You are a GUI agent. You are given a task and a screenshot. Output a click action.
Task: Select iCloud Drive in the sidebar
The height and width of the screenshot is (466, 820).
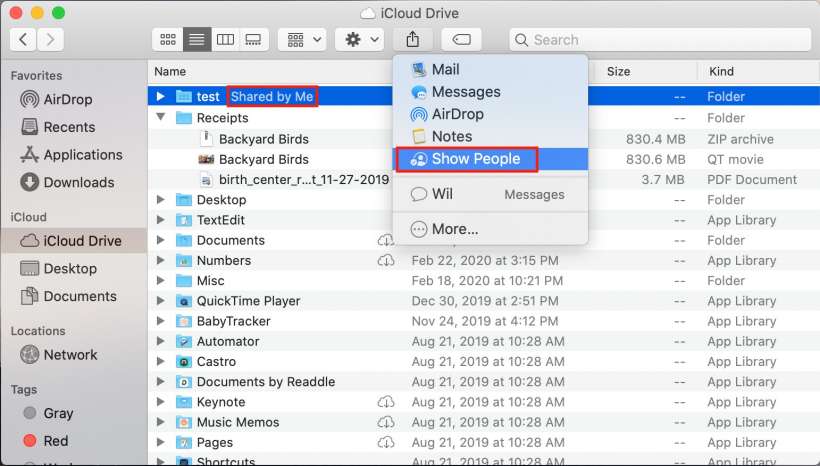(74, 241)
